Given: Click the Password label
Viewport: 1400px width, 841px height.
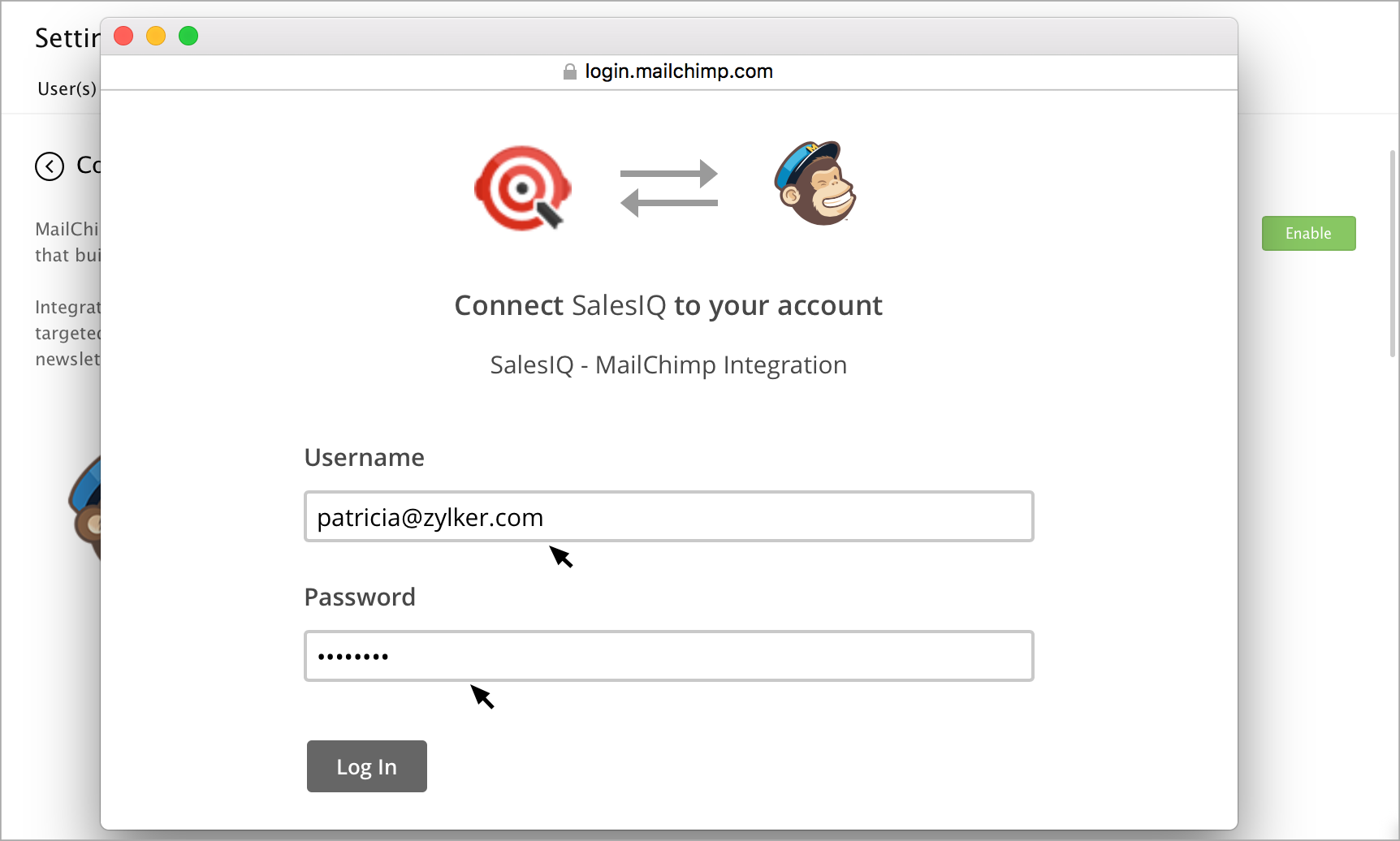Looking at the screenshot, I should pos(360,597).
